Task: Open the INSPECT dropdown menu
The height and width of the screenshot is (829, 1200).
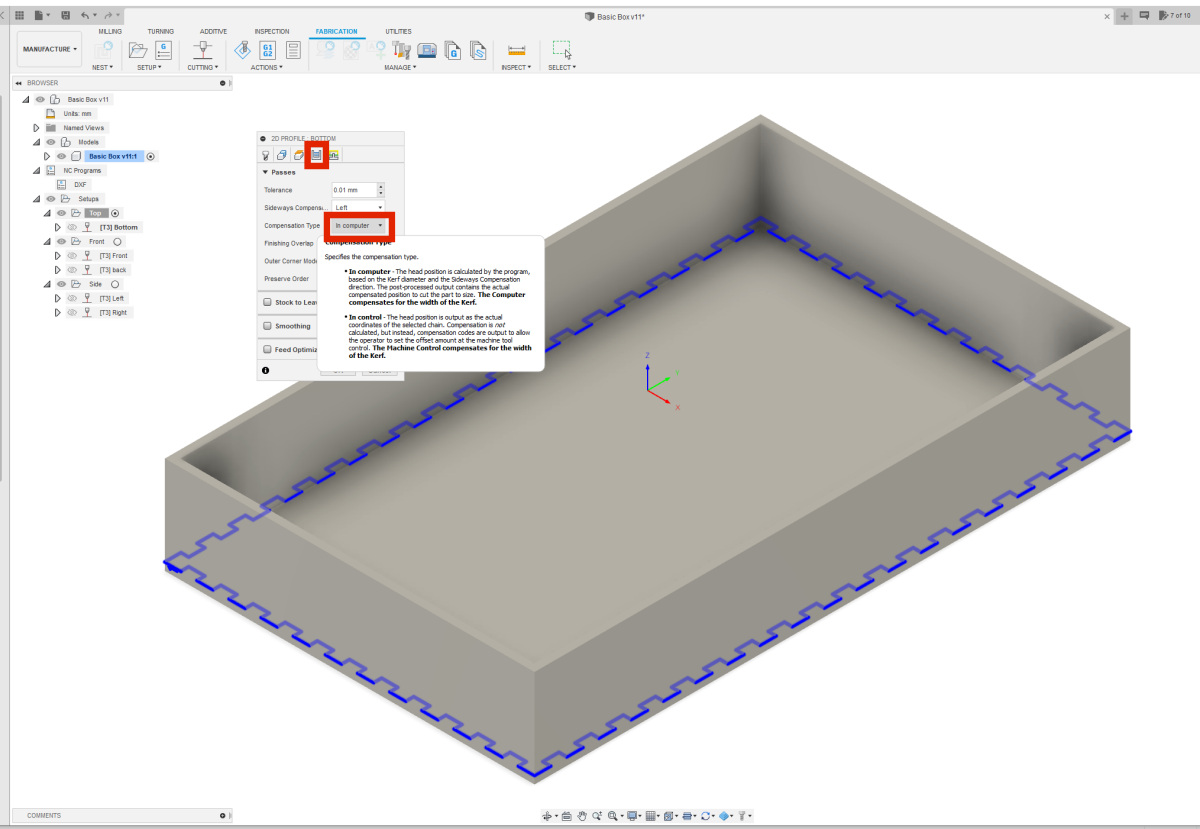Action: pos(517,67)
